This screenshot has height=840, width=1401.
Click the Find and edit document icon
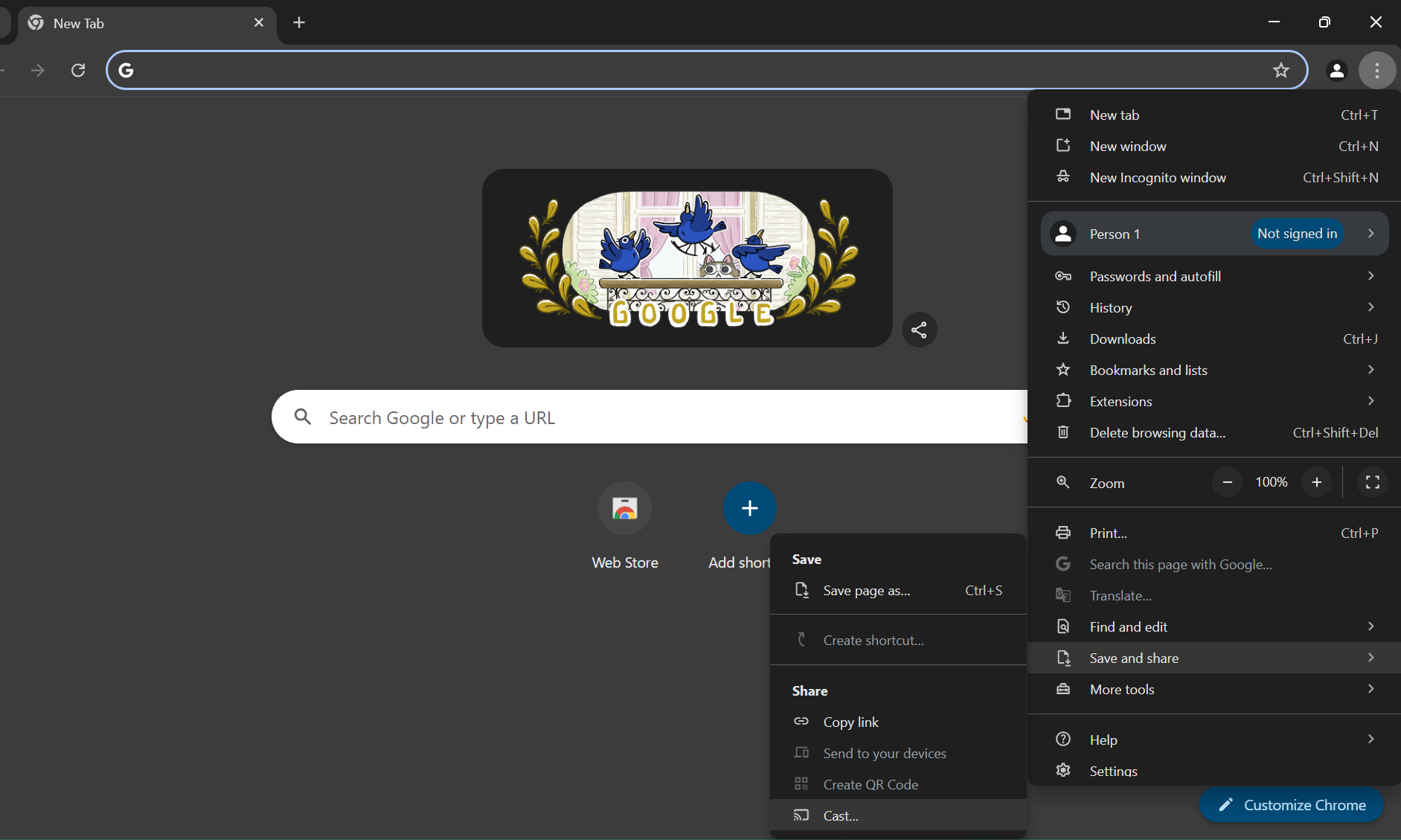1063,626
